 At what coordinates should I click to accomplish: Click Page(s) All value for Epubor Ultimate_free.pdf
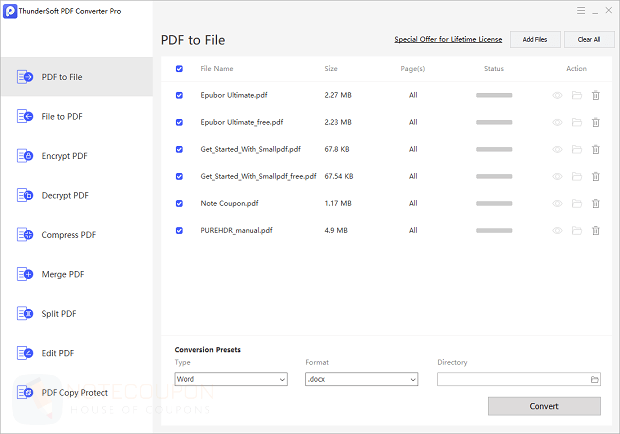(x=413, y=122)
